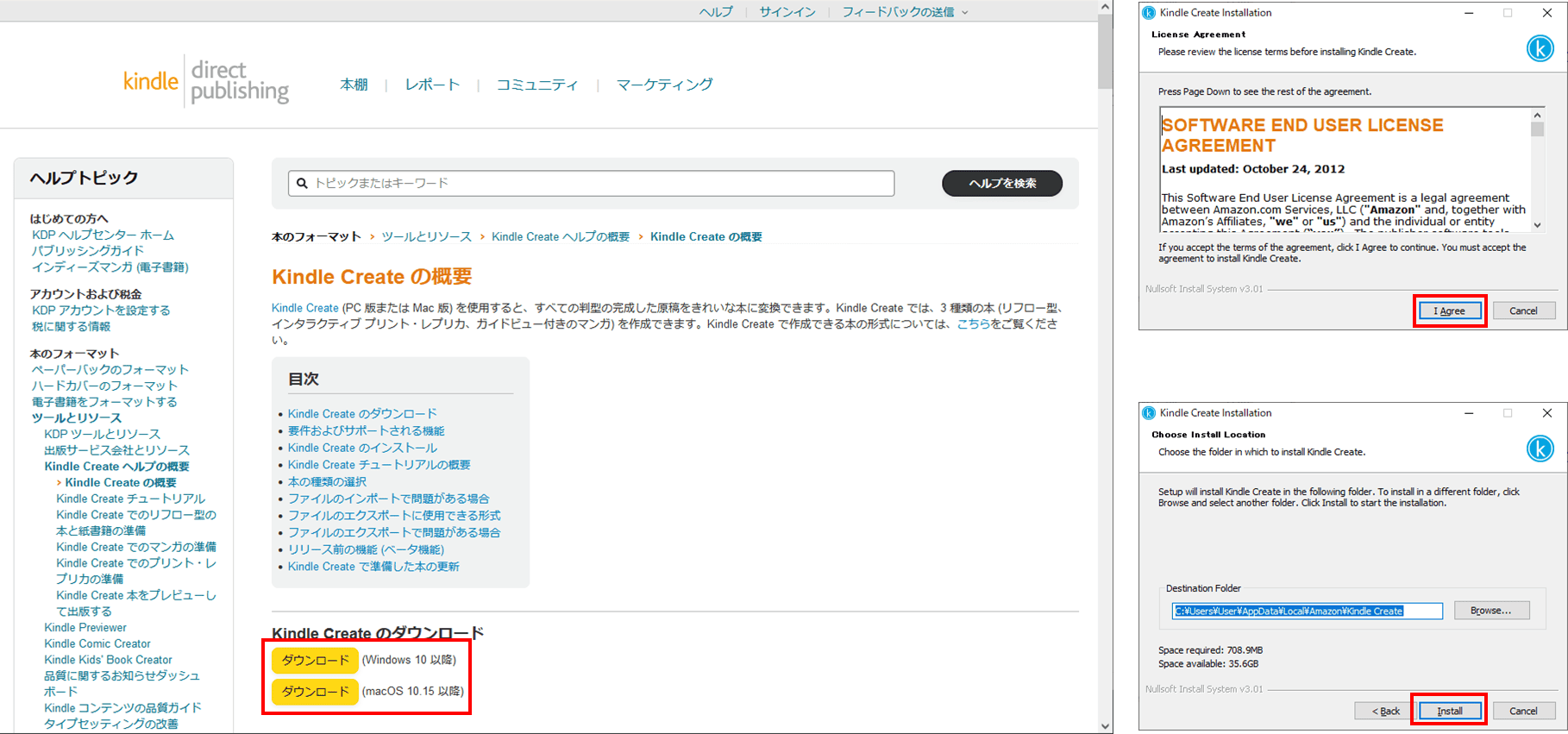Open sidebar 出版サービス会社とリソース
The height and width of the screenshot is (734, 1568).
click(116, 450)
